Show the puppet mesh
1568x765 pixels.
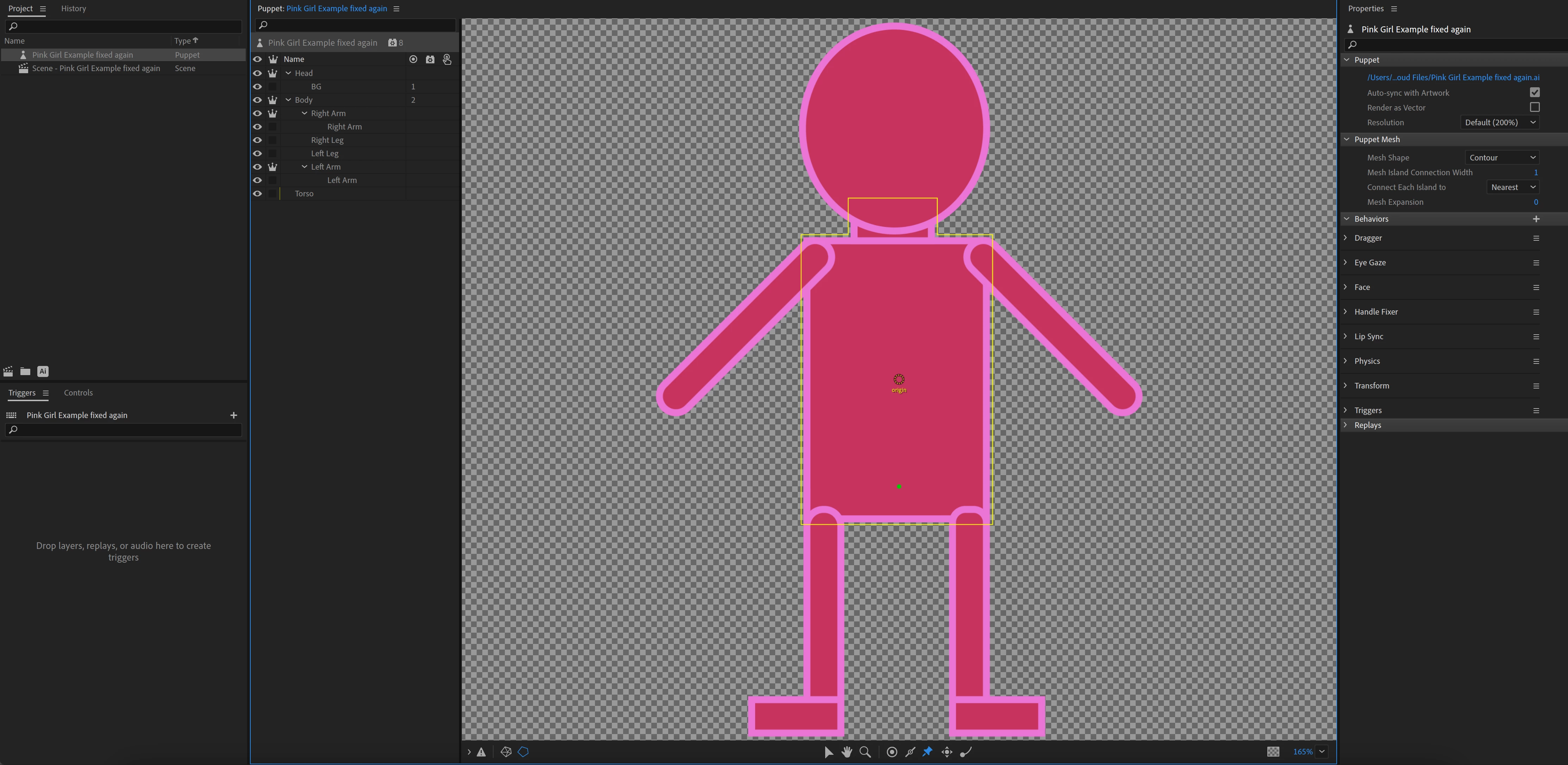pyautogui.click(x=506, y=752)
